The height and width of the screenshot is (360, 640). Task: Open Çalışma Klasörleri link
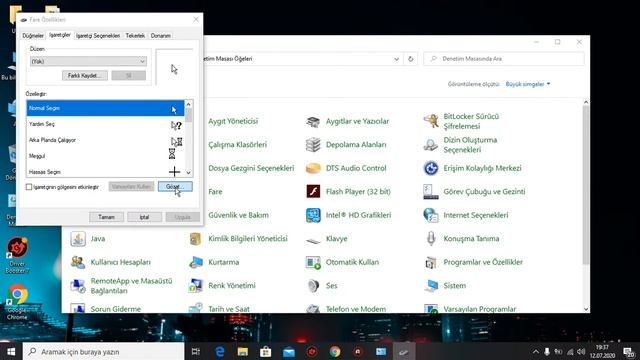238,144
